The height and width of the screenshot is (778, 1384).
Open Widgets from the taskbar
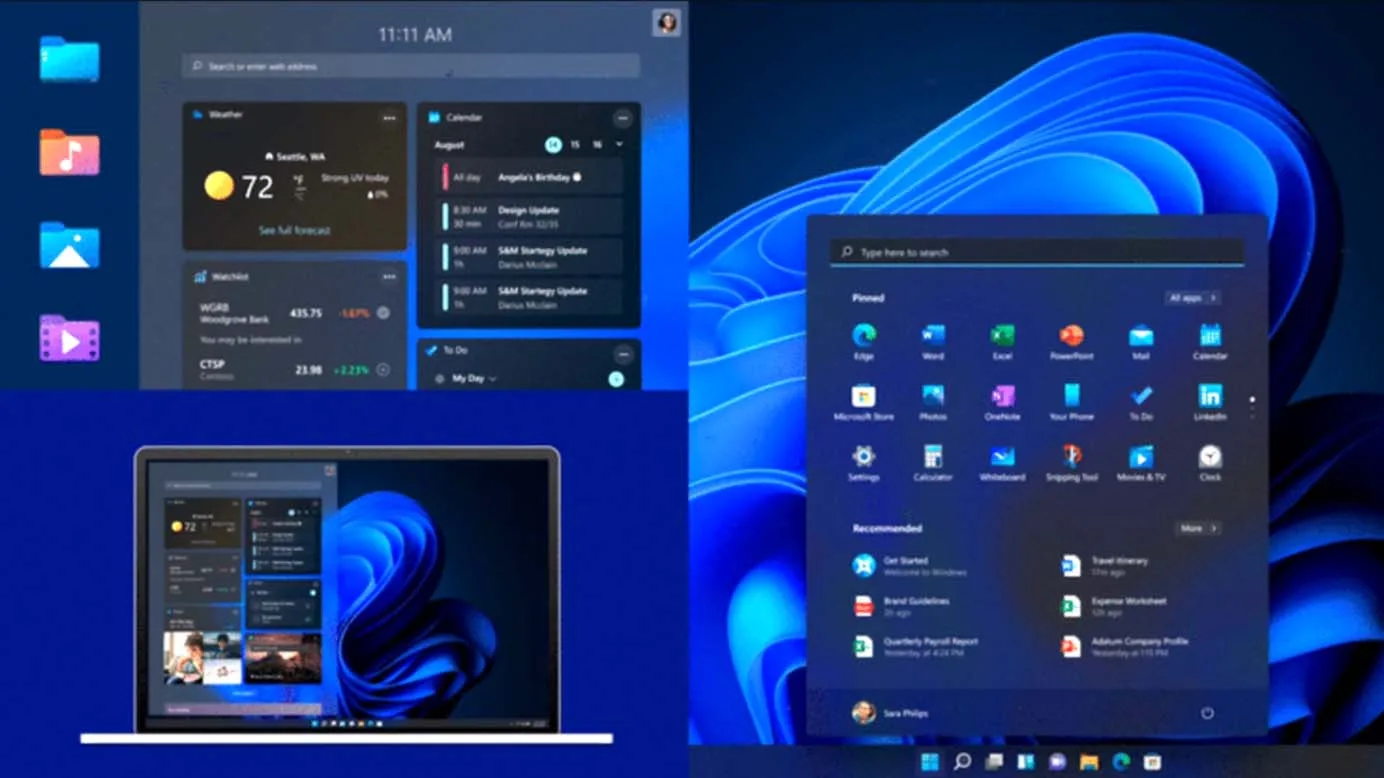[1026, 762]
